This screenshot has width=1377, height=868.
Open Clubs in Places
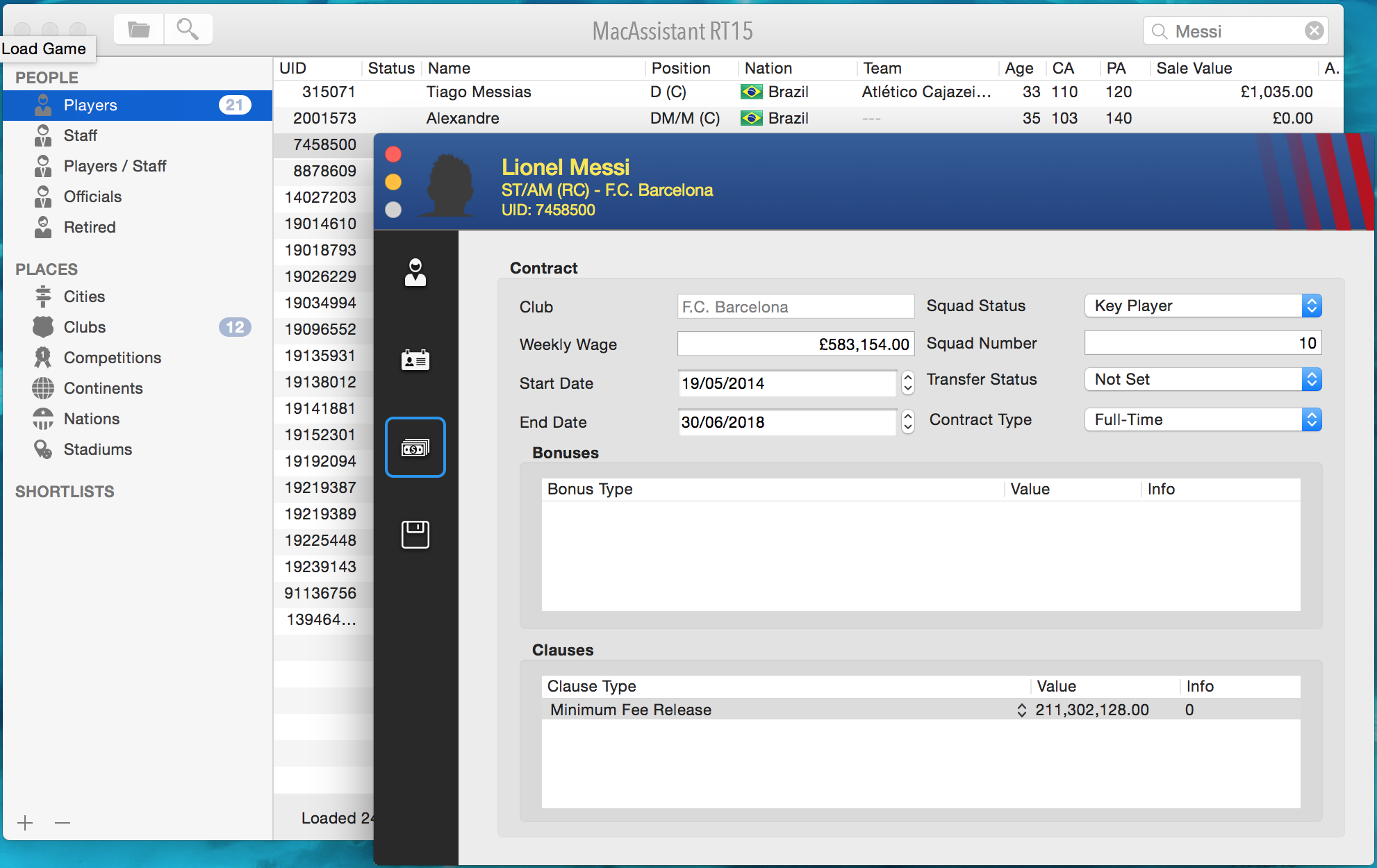point(138,327)
